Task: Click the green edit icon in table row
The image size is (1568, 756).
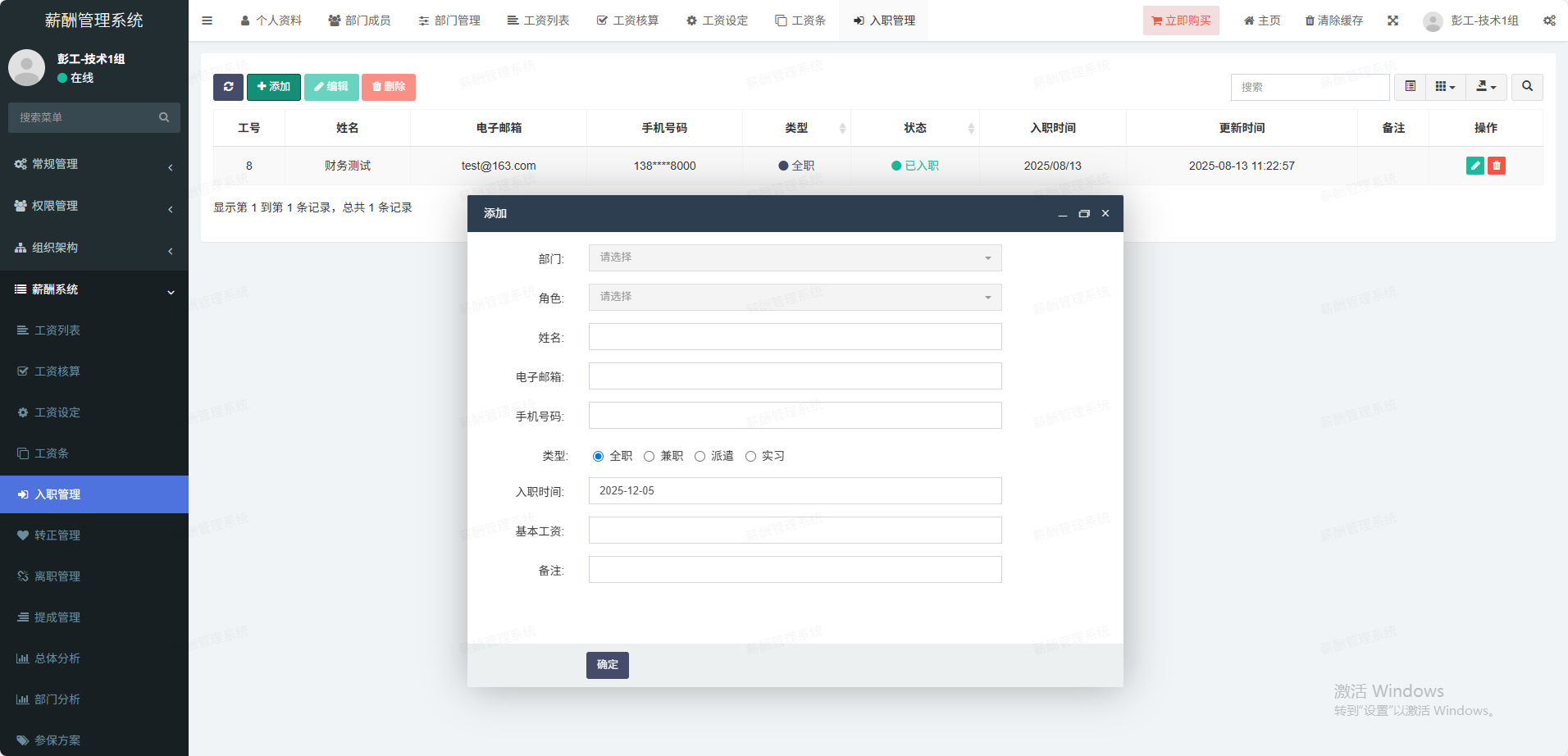Action: [1475, 166]
